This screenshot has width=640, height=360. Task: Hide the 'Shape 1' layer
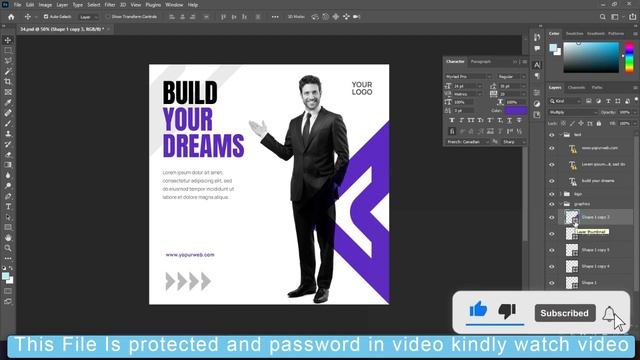[x=552, y=283]
